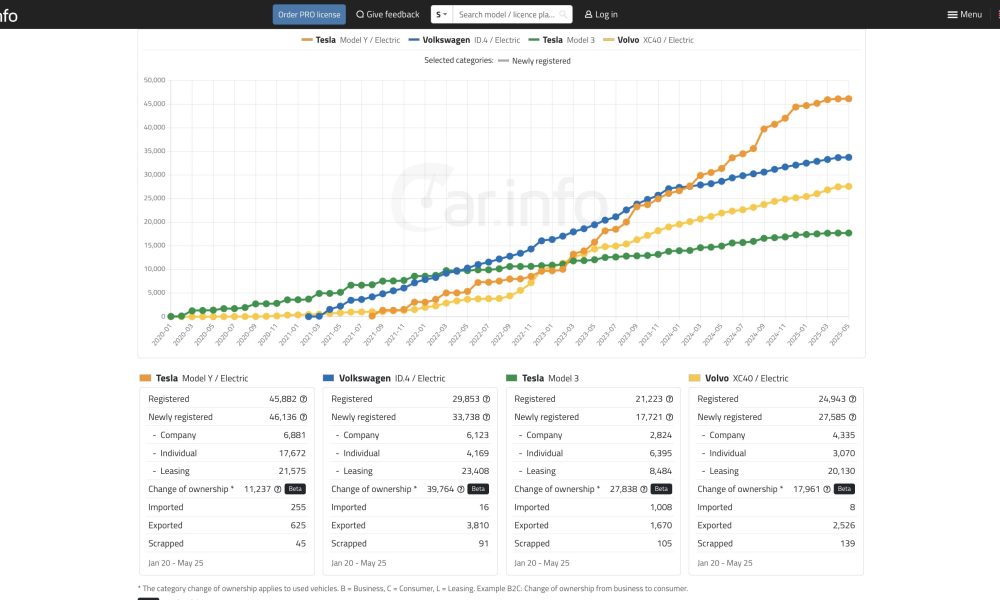Click info icon beside ID.4 Registered 29,853
The image size is (1000, 600).
coord(487,399)
